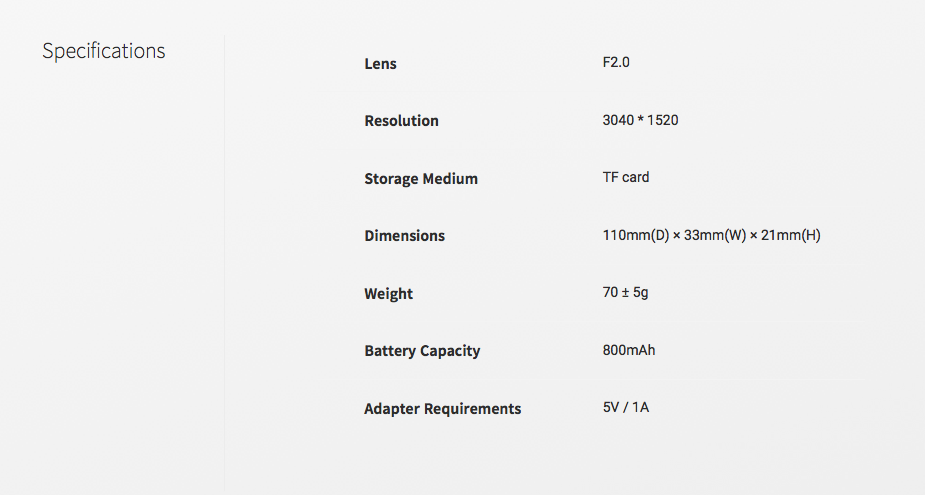
Task: Click the word Medium in Storage Medium
Action: pos(450,179)
